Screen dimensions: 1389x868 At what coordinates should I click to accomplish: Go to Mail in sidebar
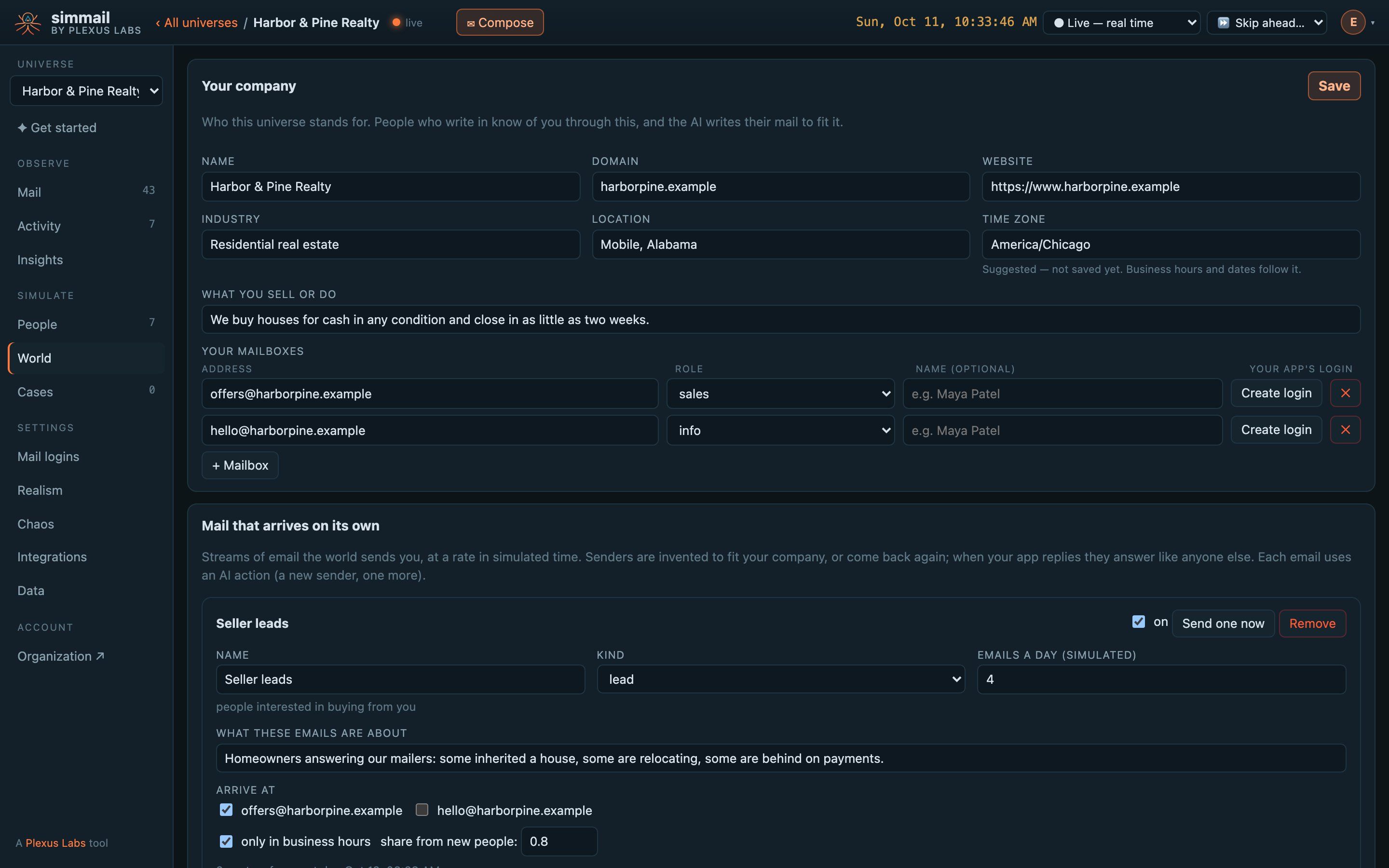[x=86, y=192]
